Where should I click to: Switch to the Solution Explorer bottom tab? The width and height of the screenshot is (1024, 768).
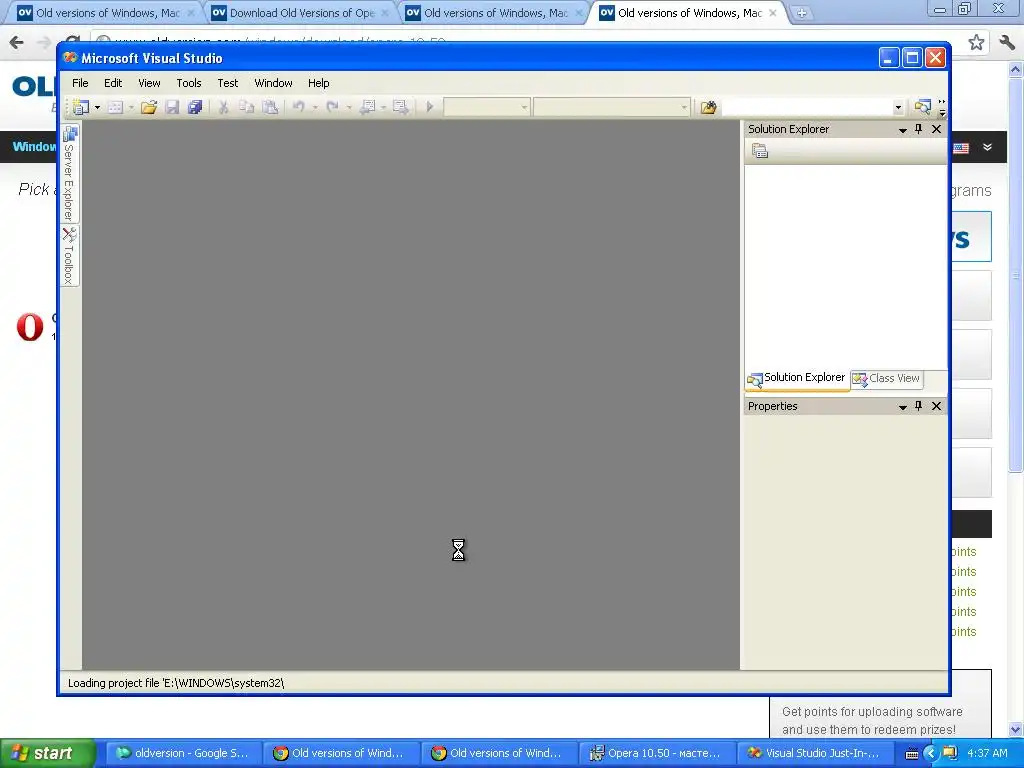pos(797,378)
